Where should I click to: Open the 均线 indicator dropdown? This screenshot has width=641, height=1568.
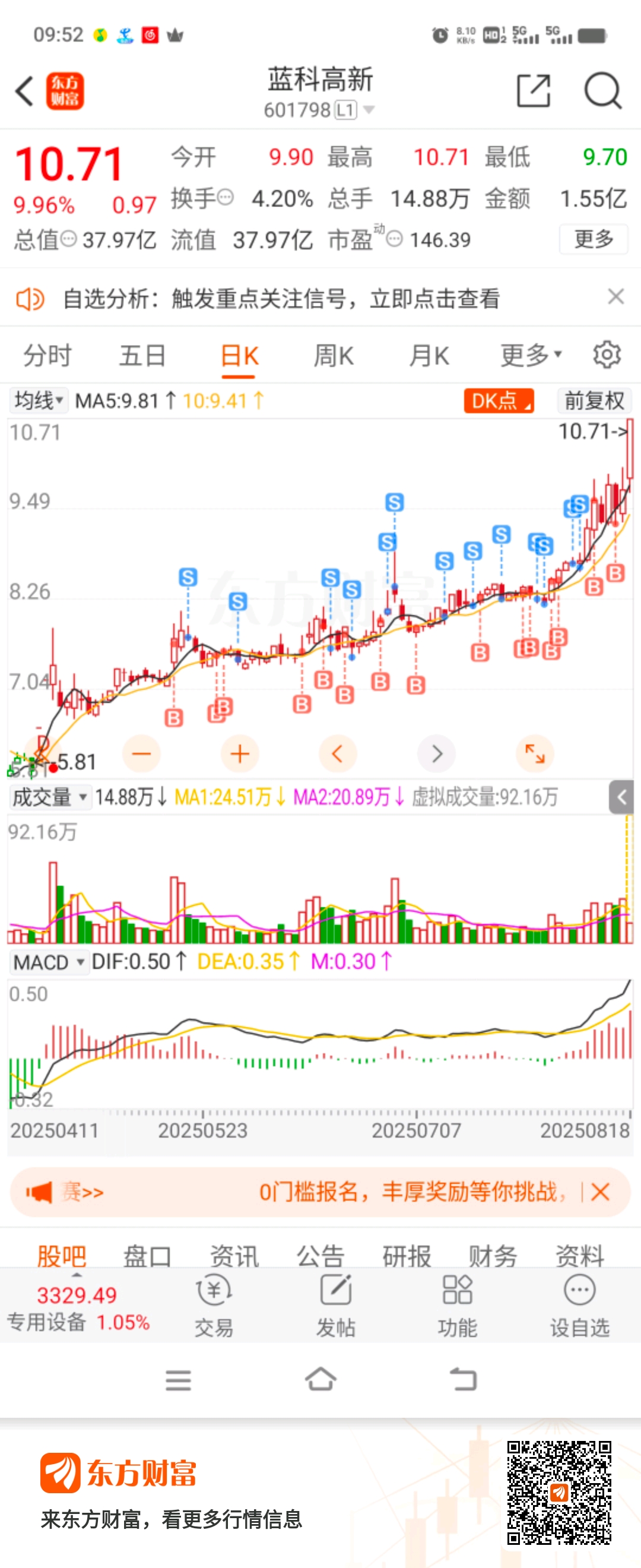tap(39, 401)
